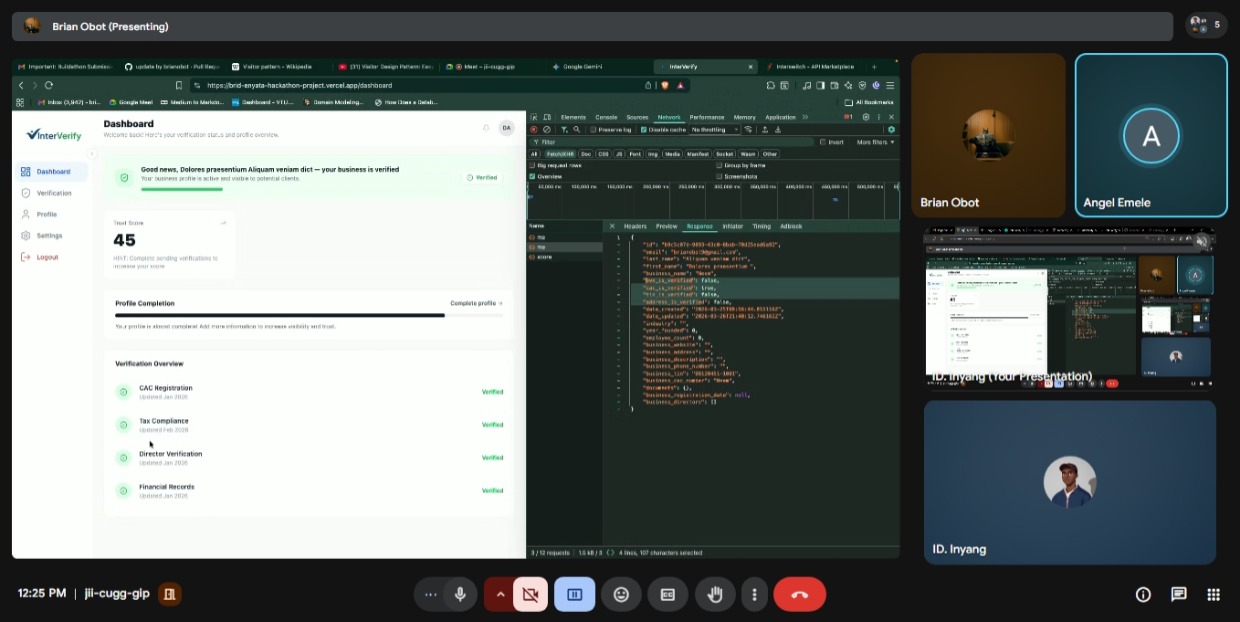Raise hand in the meeting

click(714, 594)
